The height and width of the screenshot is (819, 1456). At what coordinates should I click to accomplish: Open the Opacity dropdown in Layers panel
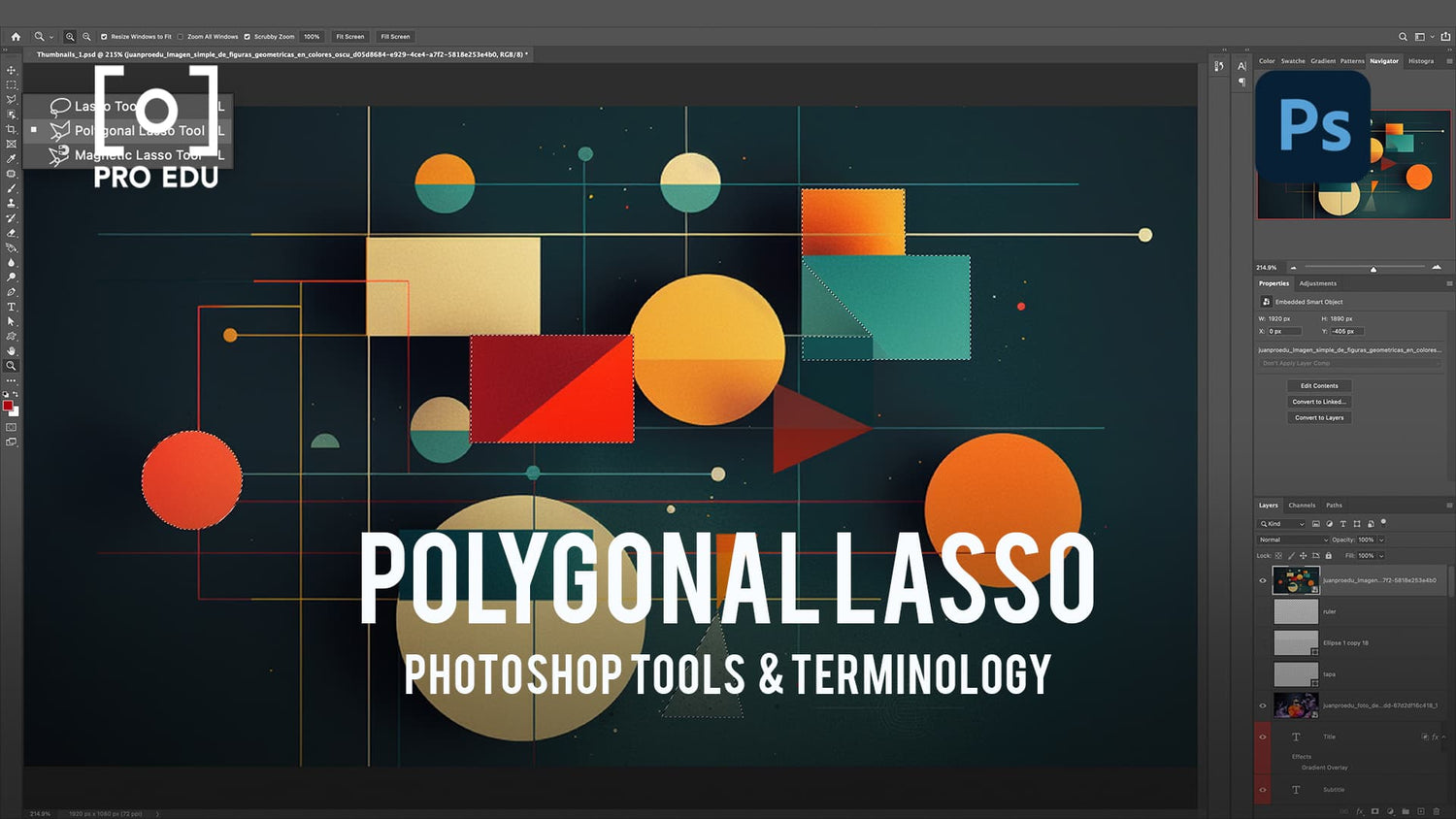coord(1381,540)
